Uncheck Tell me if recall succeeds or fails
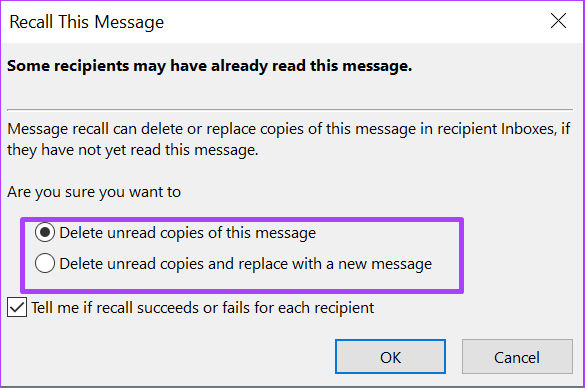 point(17,307)
